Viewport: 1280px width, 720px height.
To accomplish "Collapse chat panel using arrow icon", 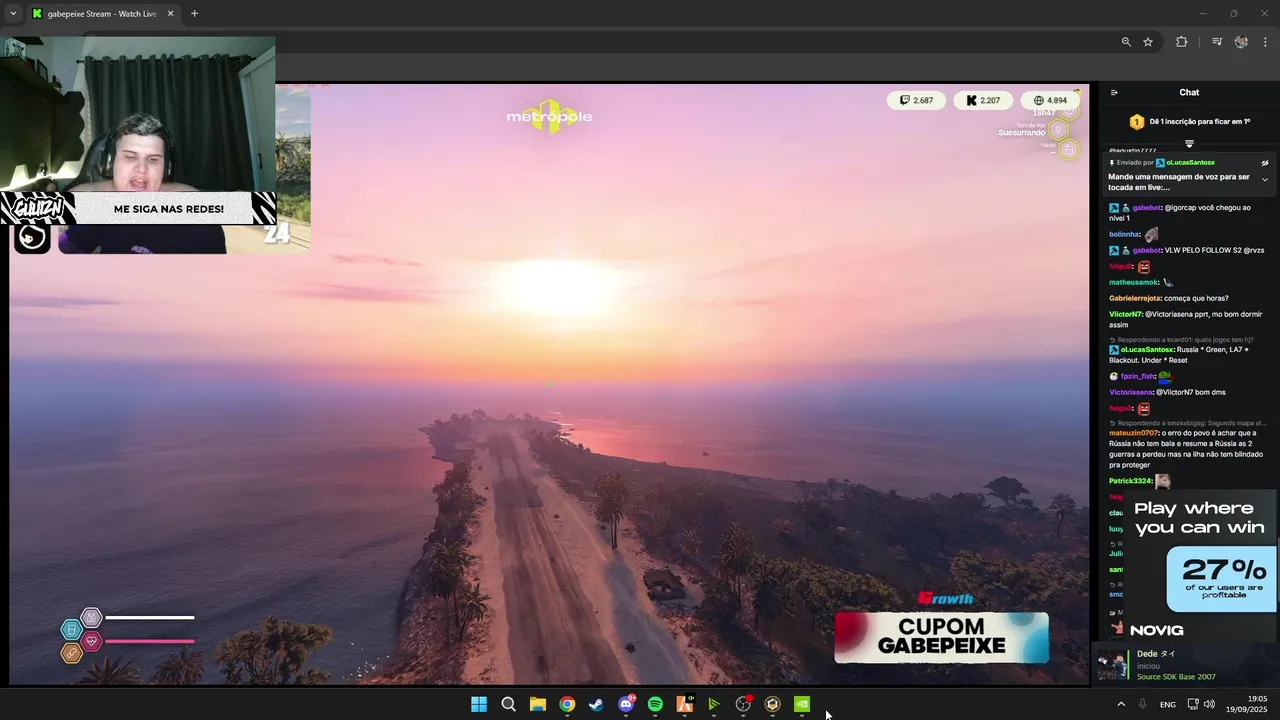I will coord(1114,92).
